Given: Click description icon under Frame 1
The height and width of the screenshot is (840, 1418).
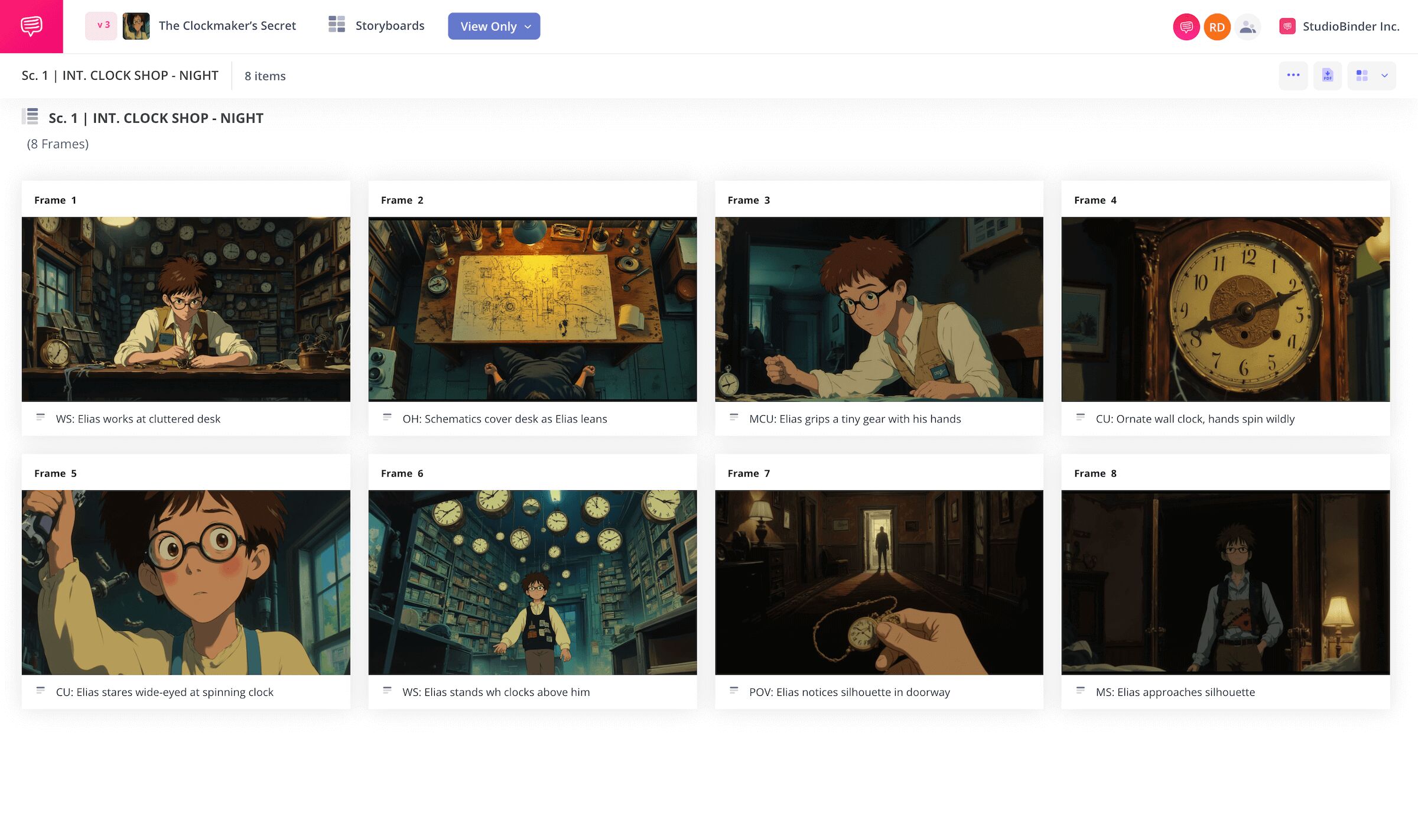Looking at the screenshot, I should [x=41, y=418].
